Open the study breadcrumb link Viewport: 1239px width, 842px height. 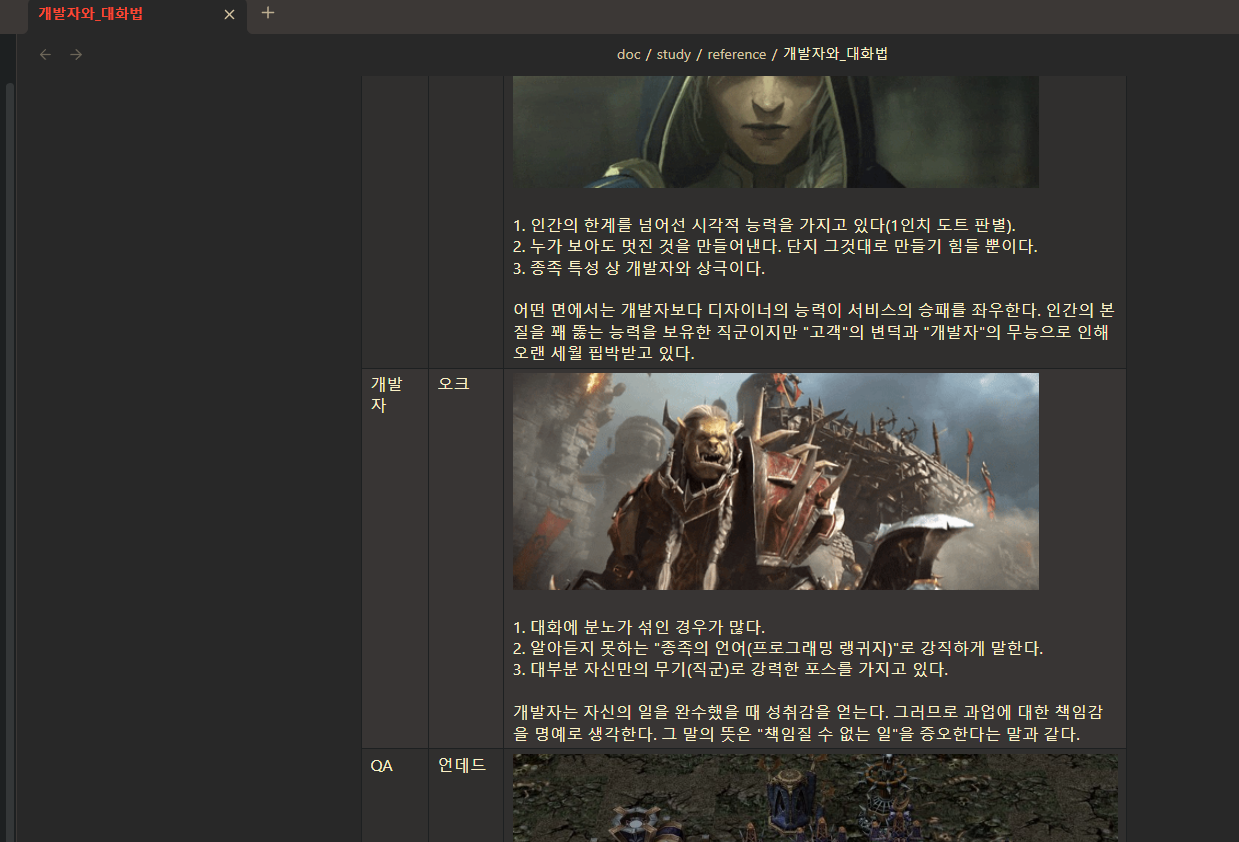[x=674, y=54]
